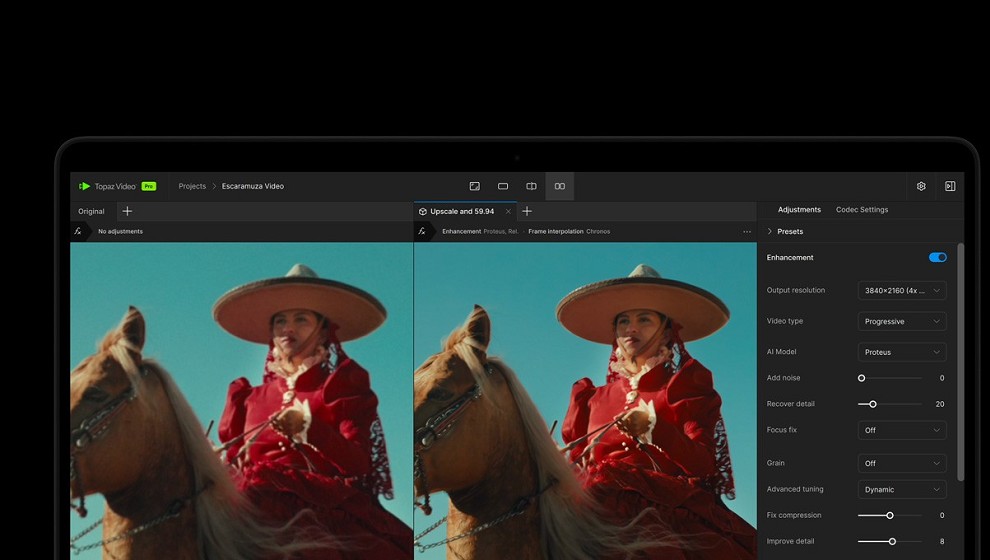Select the single view layout icon
The height and width of the screenshot is (560, 990).
coord(503,186)
